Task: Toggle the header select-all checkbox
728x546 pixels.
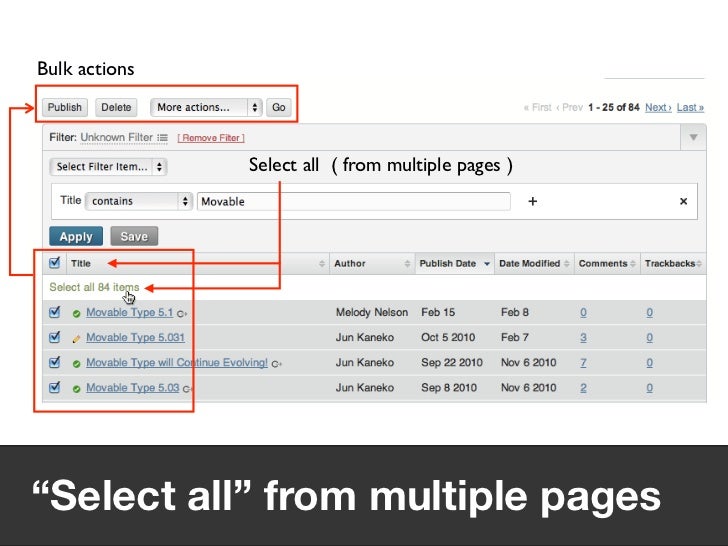Action: pos(54,263)
